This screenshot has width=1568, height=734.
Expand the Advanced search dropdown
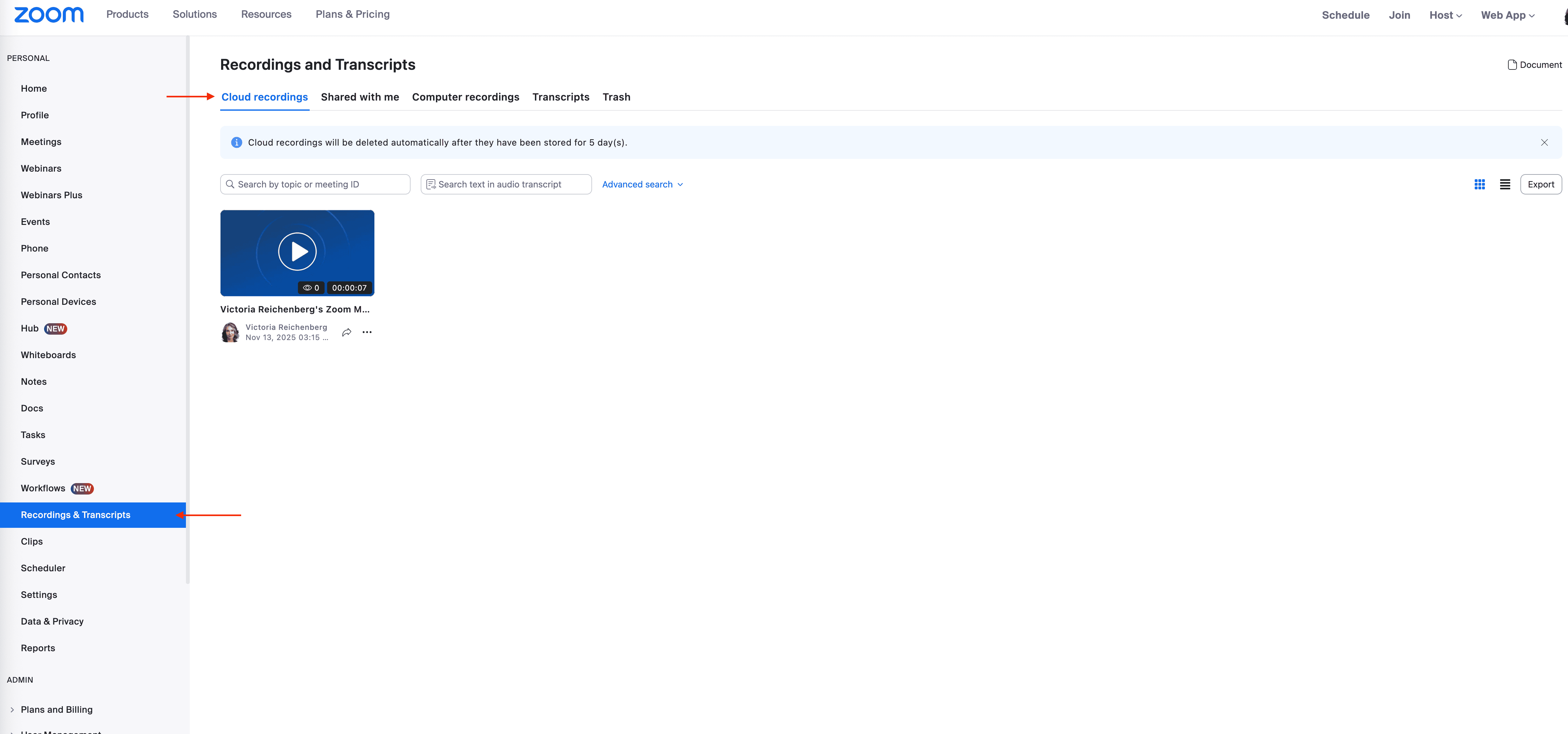pyautogui.click(x=642, y=184)
